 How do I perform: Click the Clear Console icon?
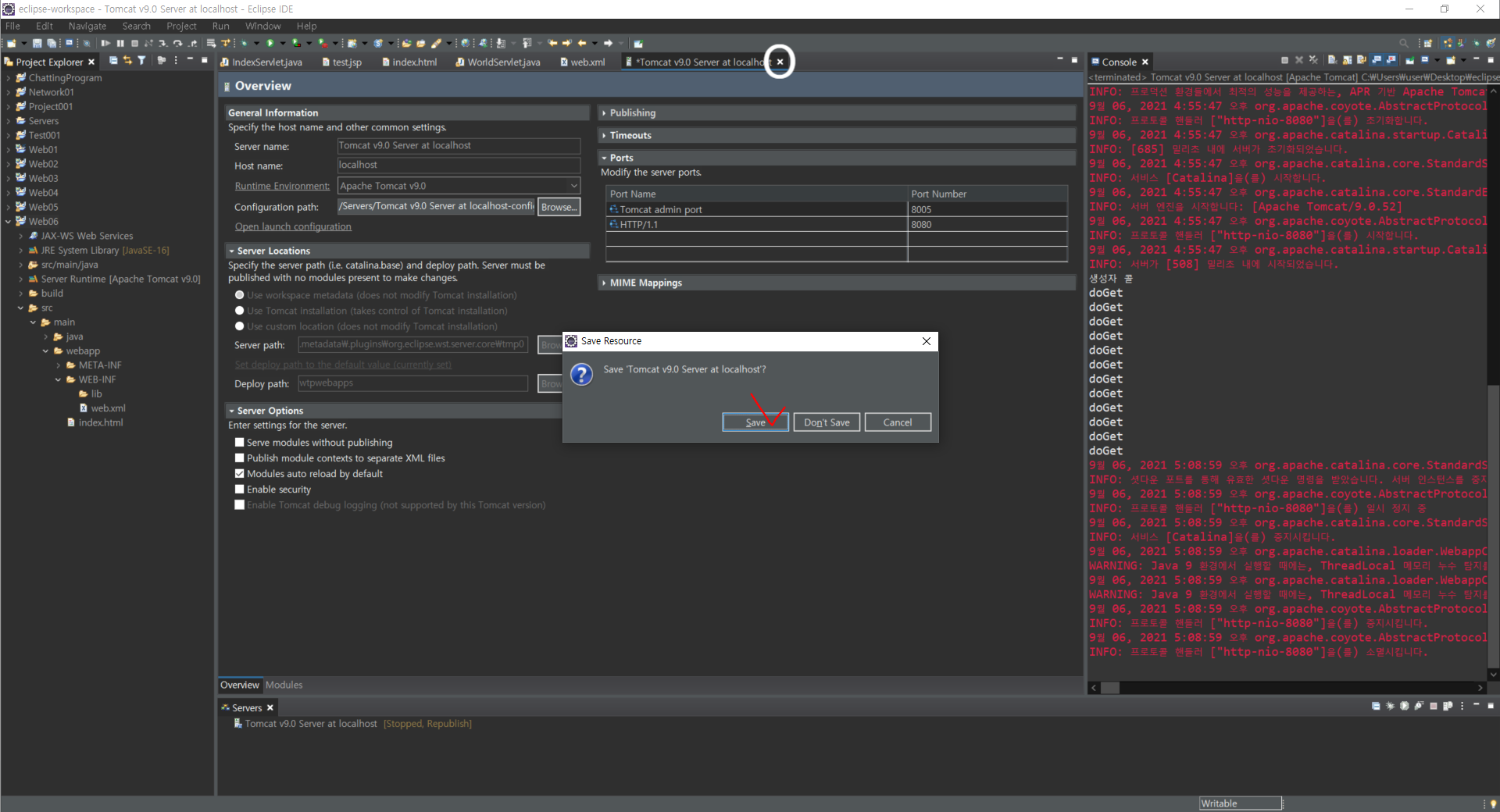(x=1332, y=60)
